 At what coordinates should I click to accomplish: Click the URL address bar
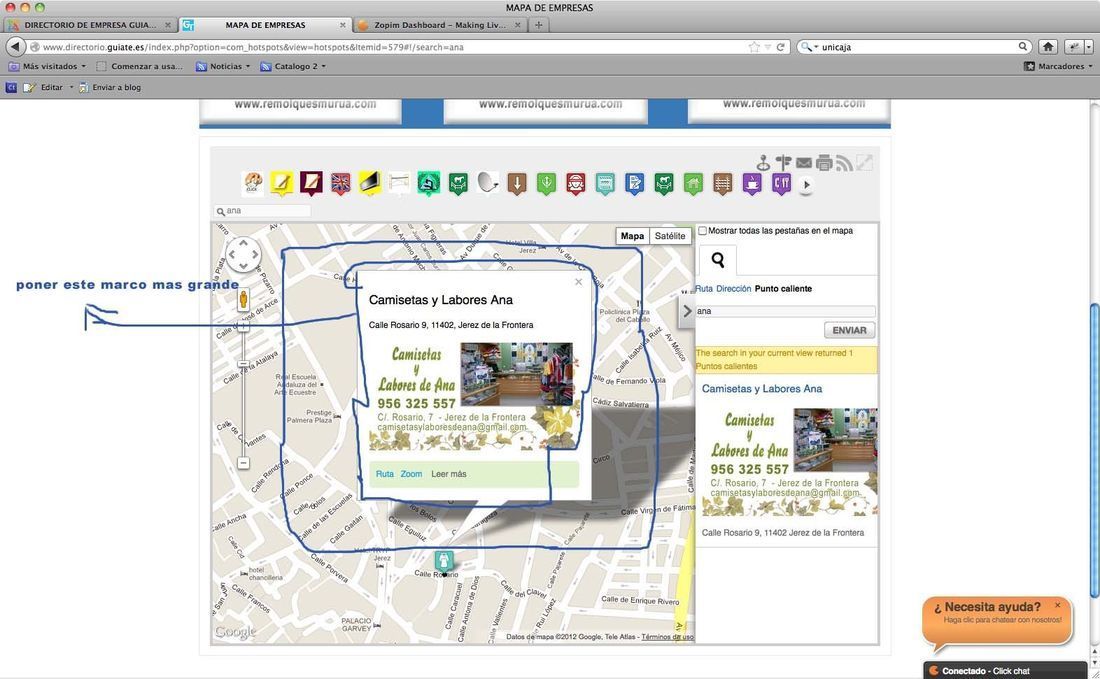[x=393, y=47]
